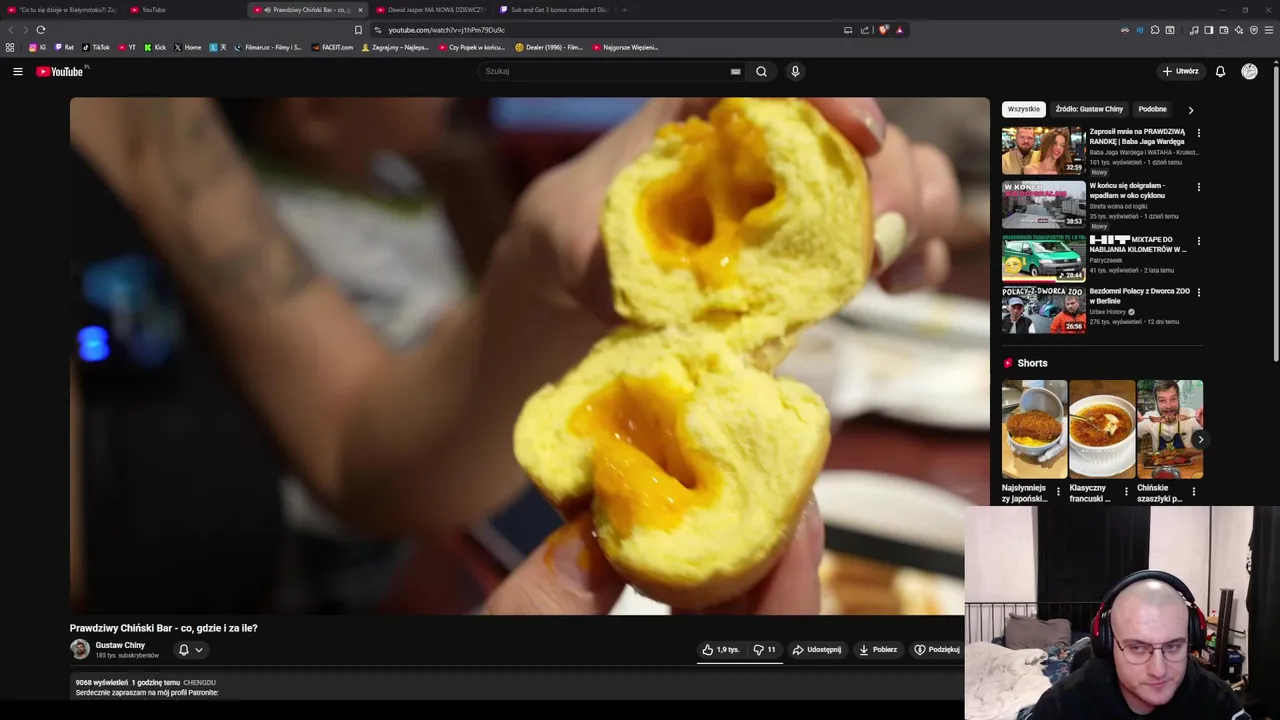Show more filter chips arrow

coord(1190,110)
